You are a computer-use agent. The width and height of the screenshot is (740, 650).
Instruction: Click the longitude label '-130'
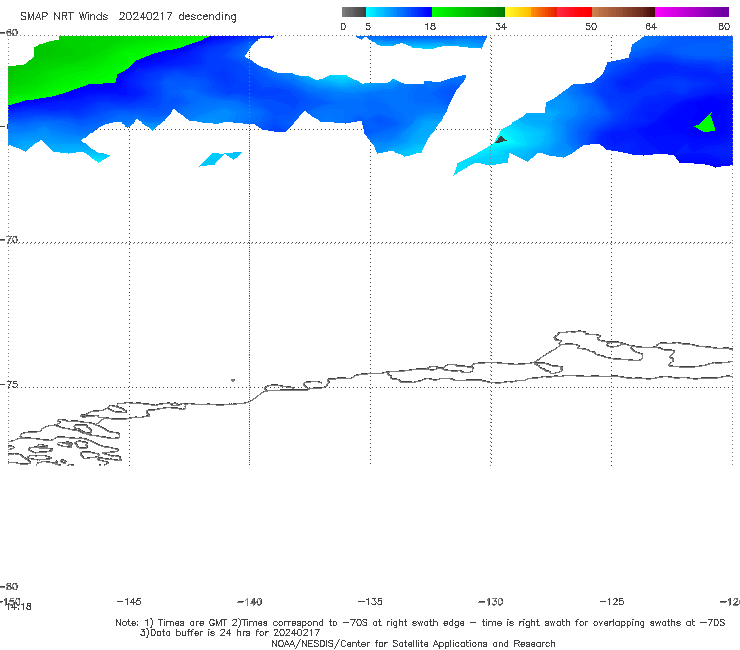point(491,601)
